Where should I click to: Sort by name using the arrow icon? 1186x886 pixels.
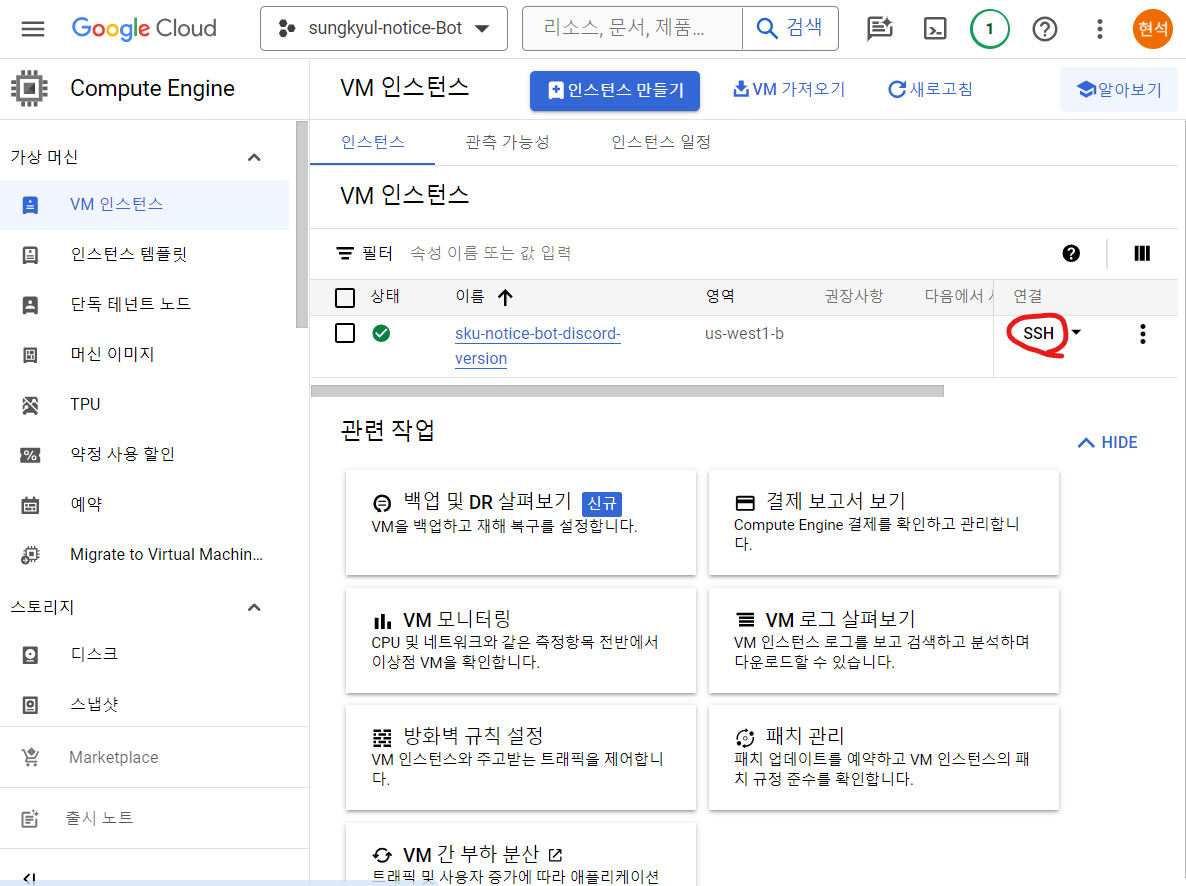[x=505, y=297]
